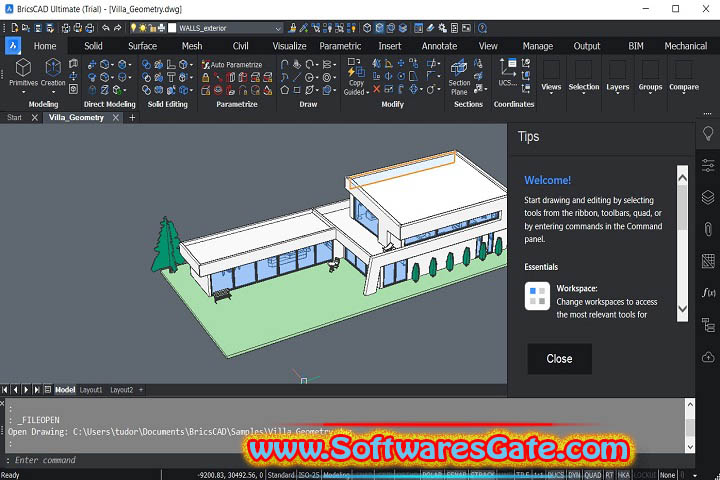720x480 pixels.
Task: Switch to the Start document tab
Action: click(14, 118)
